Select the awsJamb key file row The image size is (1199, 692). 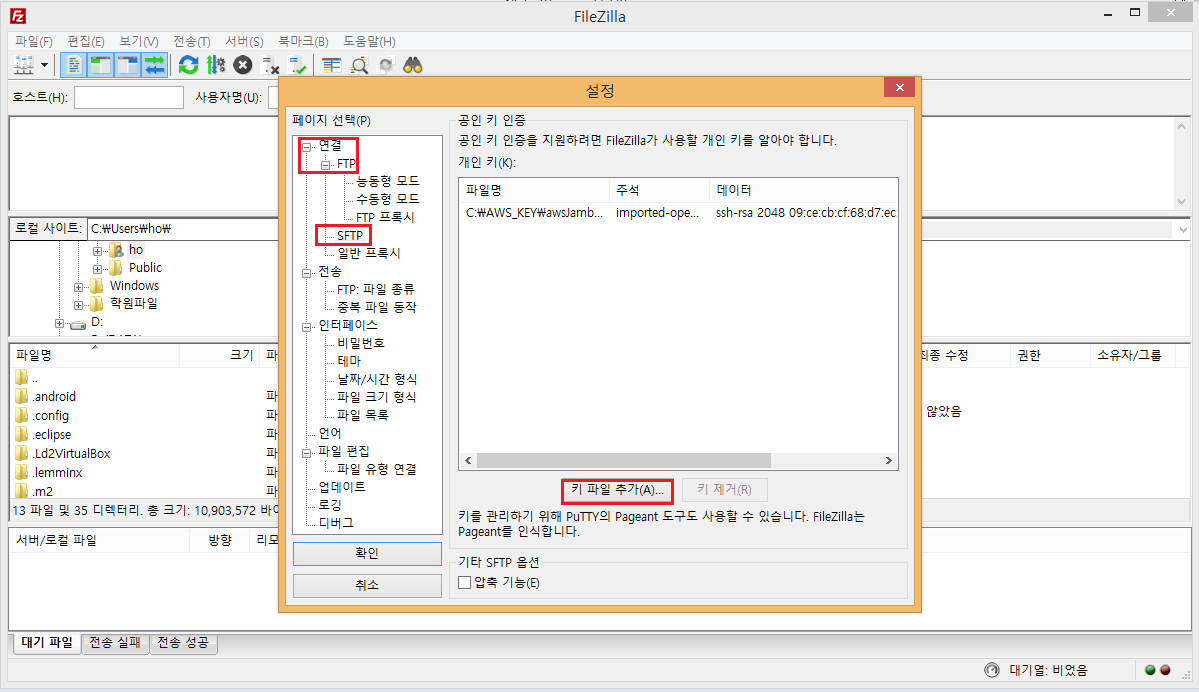point(678,213)
